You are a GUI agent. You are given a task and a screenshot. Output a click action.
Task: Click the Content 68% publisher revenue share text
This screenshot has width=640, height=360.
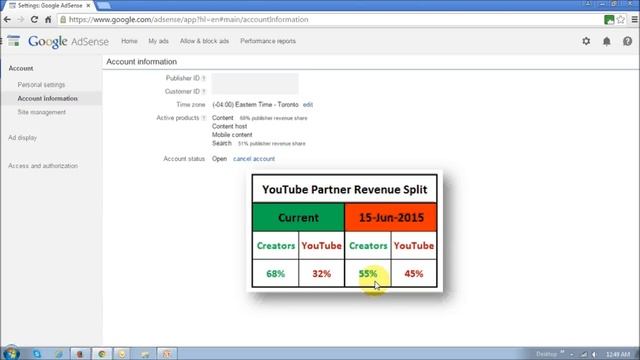point(260,118)
